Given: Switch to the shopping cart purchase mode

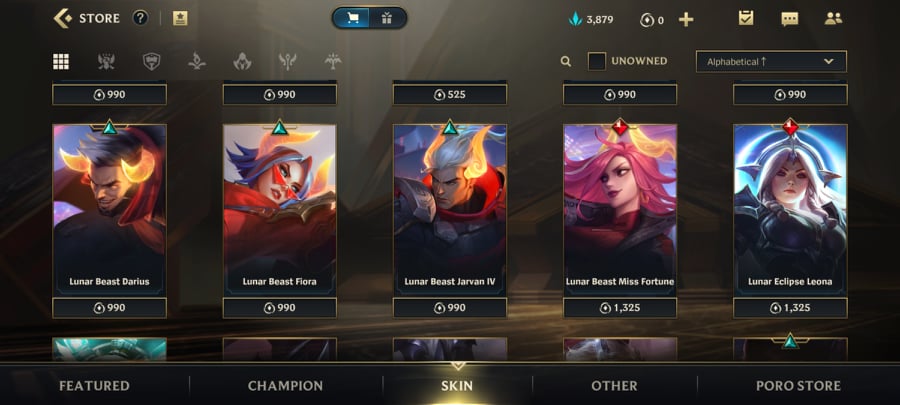Looking at the screenshot, I should tap(352, 18).
